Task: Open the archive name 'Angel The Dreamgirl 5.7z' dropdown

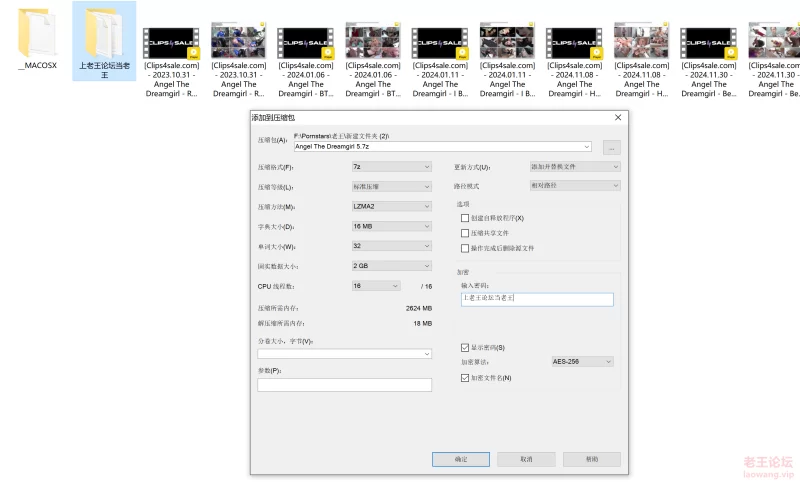Action: tap(587, 147)
